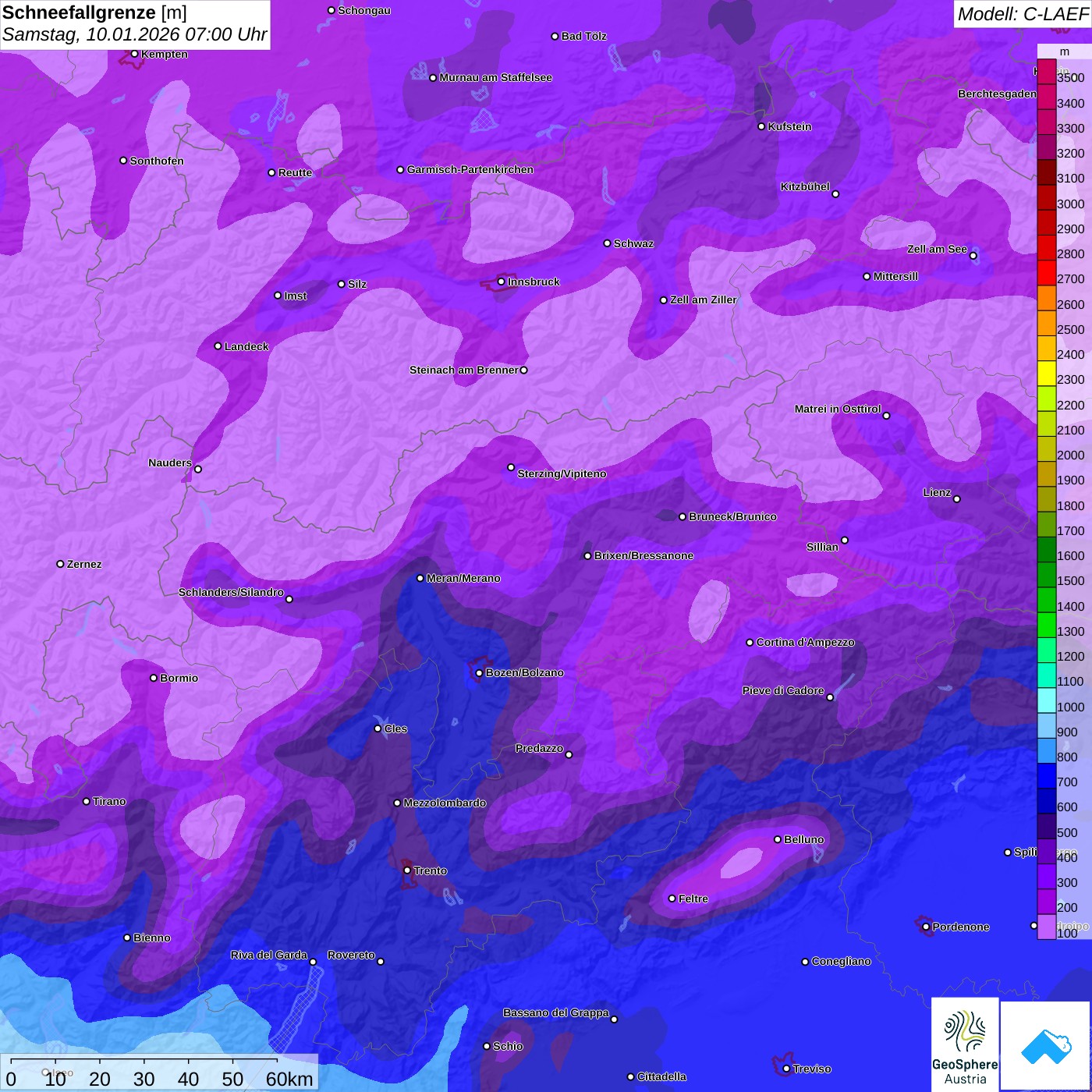
Task: Select the Pieve di Cadore label
Action: tap(783, 690)
